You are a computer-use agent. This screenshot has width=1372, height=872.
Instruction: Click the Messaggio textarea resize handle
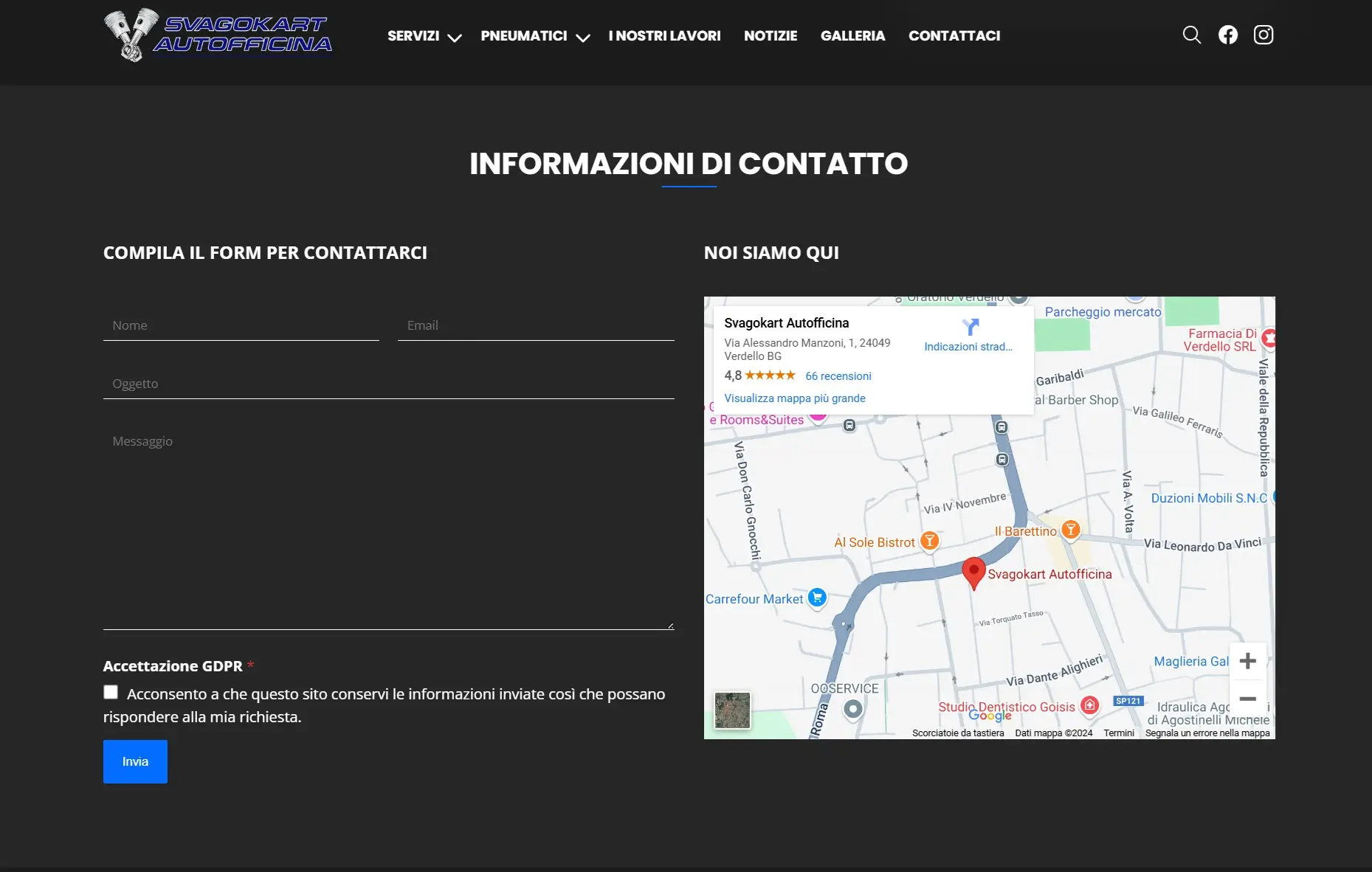click(670, 626)
